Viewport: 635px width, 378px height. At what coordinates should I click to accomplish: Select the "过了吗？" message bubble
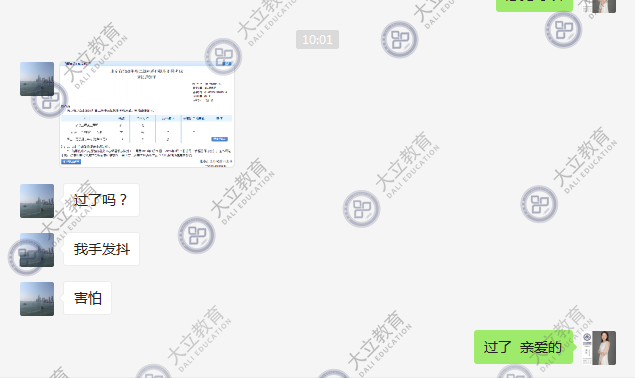pyautogui.click(x=101, y=200)
